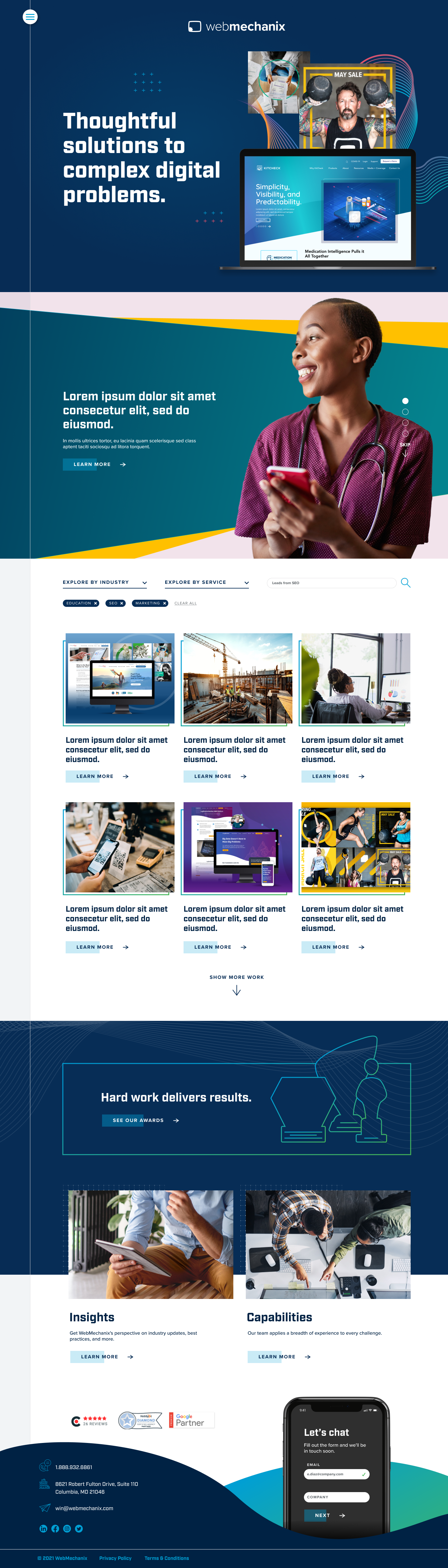Expand the Explore by Service dropdown

point(207,583)
